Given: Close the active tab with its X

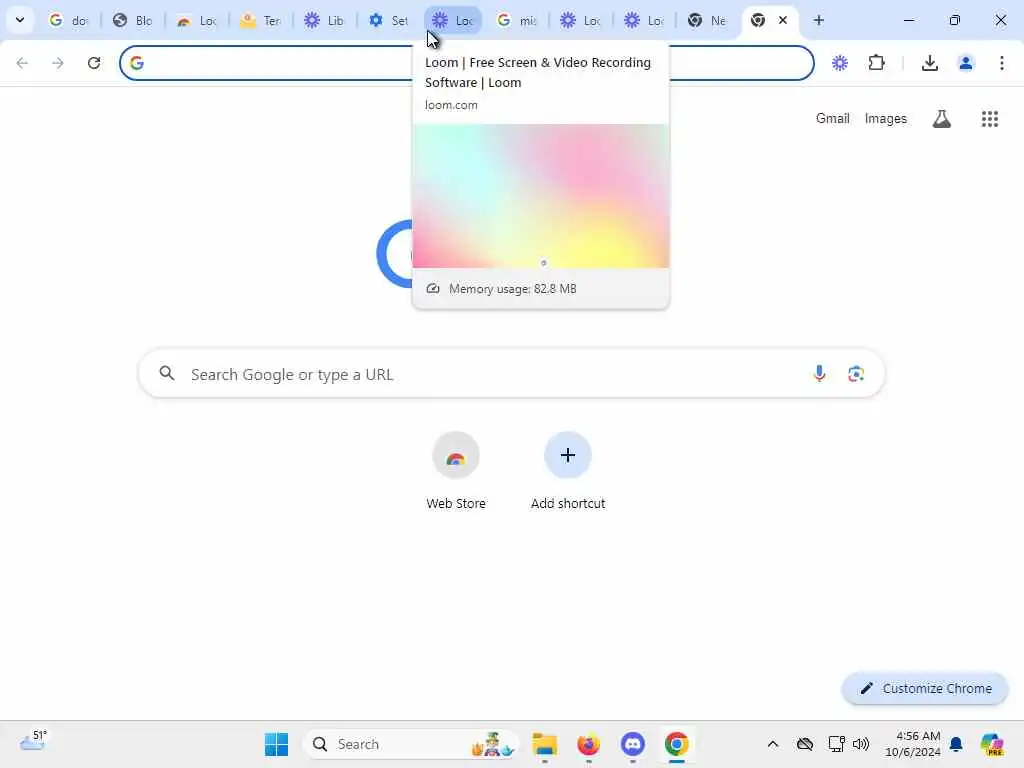Looking at the screenshot, I should click(x=783, y=20).
